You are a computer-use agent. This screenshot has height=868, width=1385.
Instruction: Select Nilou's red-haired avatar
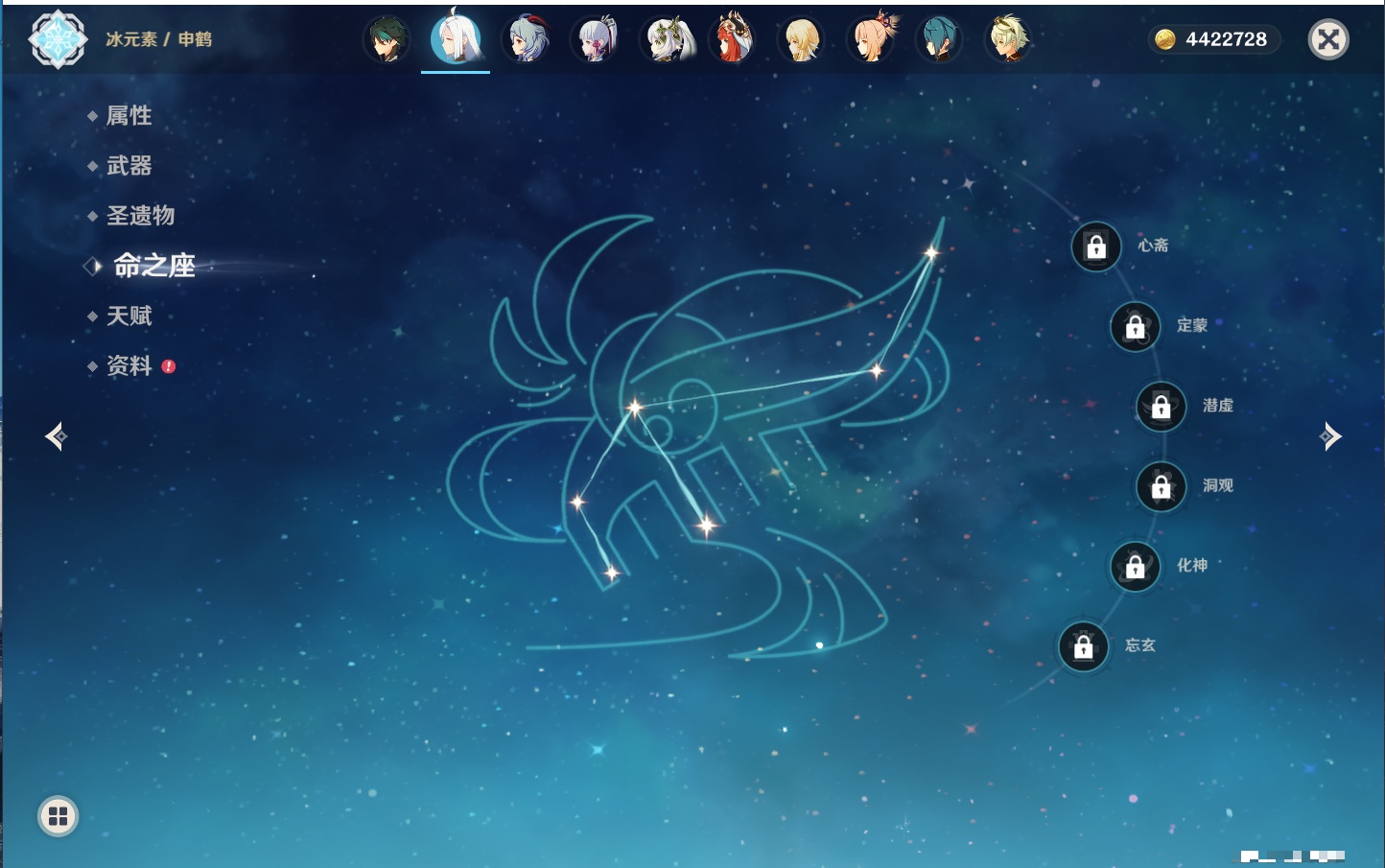tap(733, 39)
